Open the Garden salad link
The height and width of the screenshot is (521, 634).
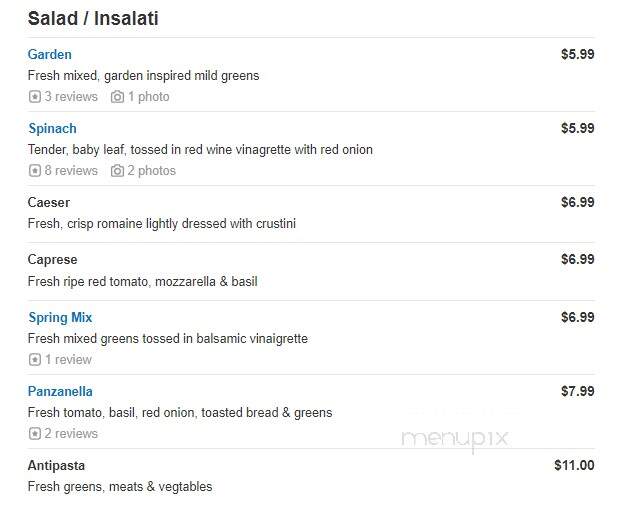[50, 54]
